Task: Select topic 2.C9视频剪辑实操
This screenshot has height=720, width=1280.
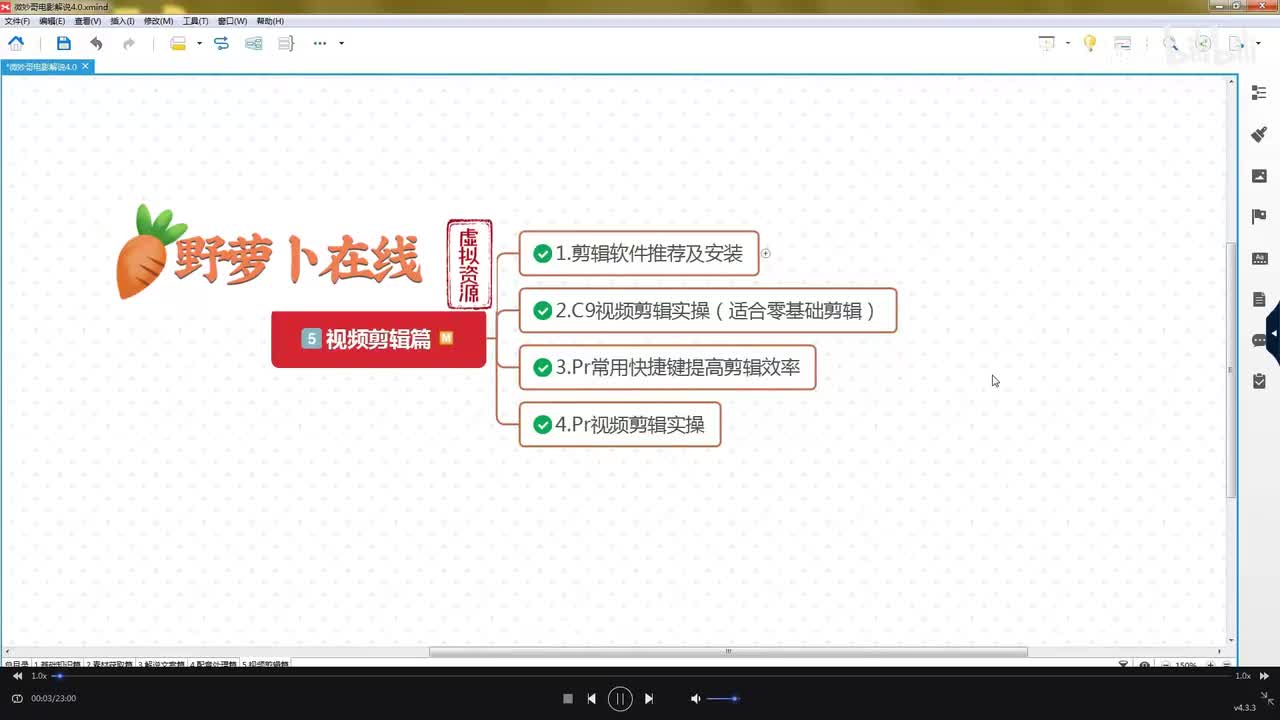Action: pyautogui.click(x=708, y=310)
